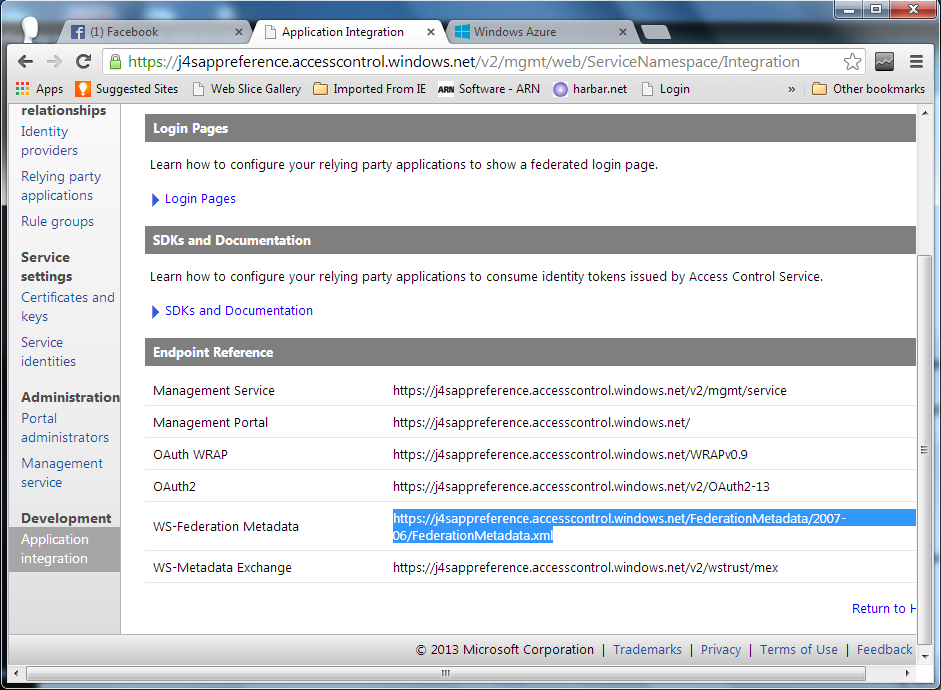Image resolution: width=941 pixels, height=690 pixels.
Task: Open Service identities link
Action: point(48,352)
